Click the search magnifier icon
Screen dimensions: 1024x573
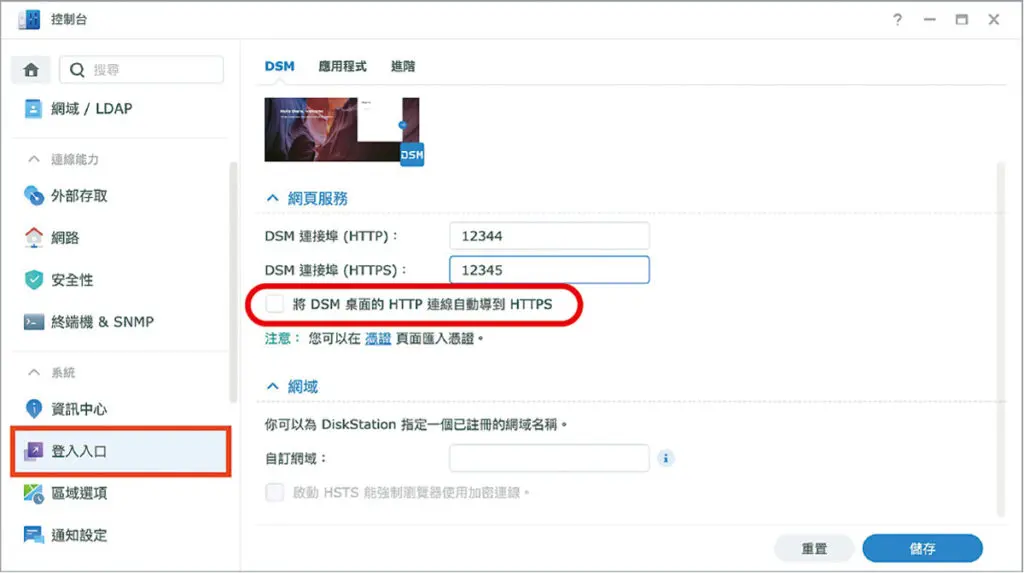pyautogui.click(x=77, y=70)
